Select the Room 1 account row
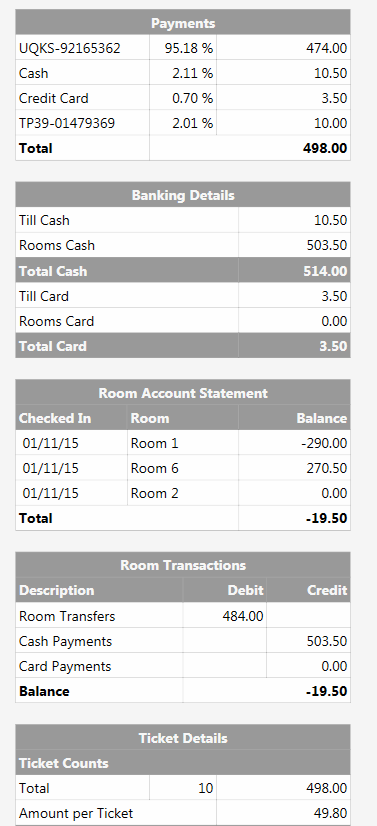 click(183, 443)
